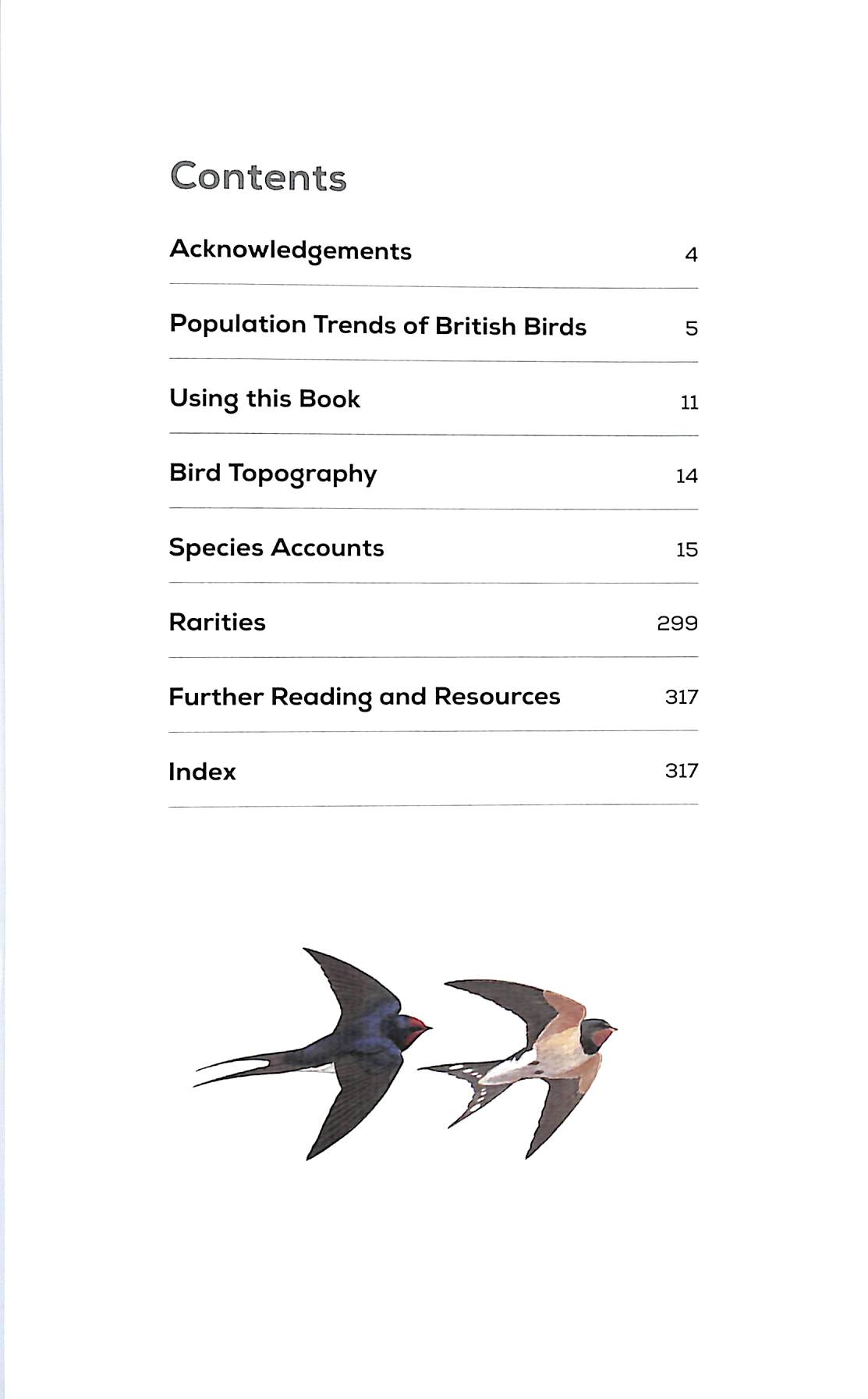Select page number 317 beside Index
Viewport: 868px width, 1399px height.
[681, 770]
